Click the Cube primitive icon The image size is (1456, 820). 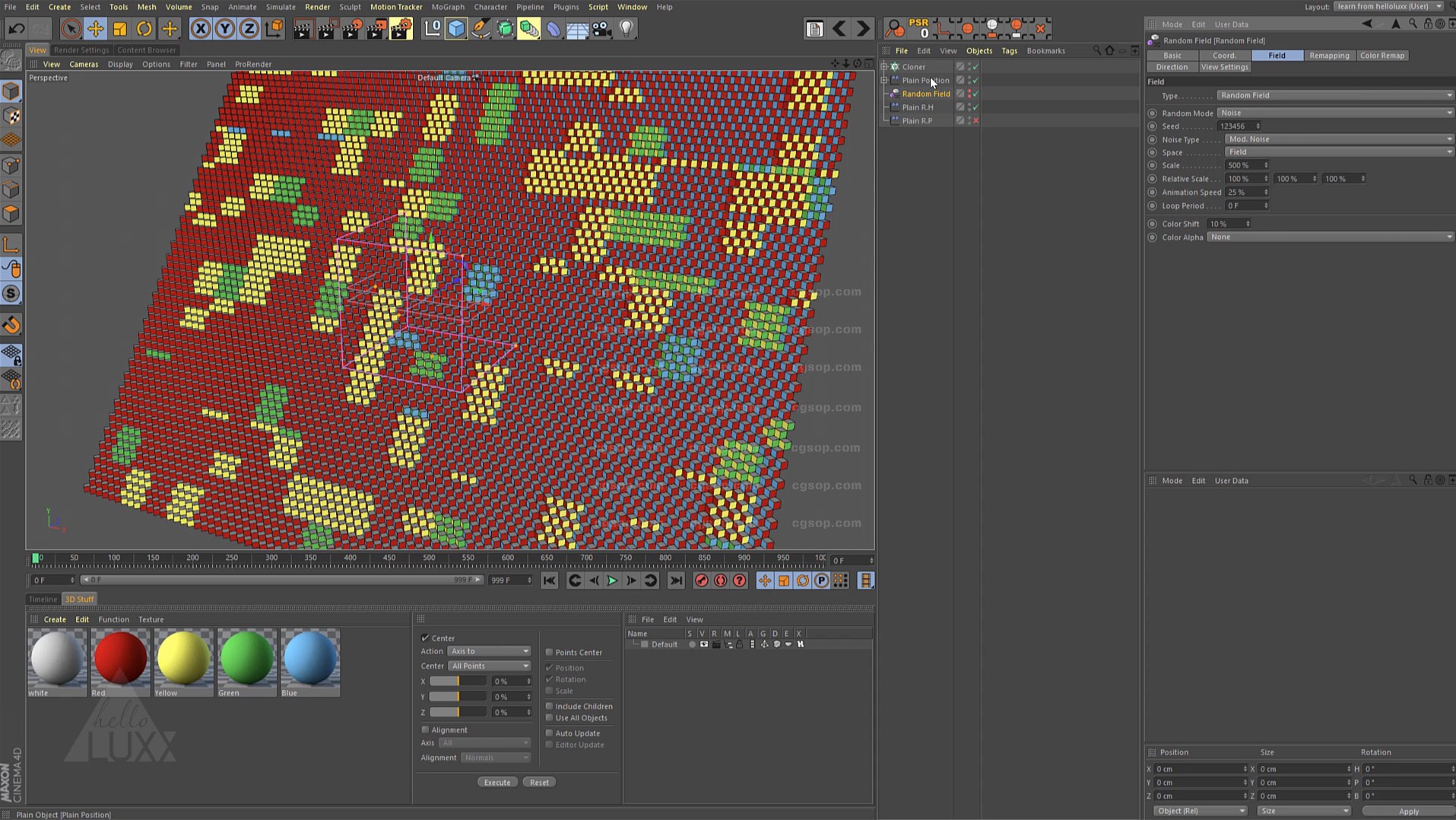coord(456,29)
